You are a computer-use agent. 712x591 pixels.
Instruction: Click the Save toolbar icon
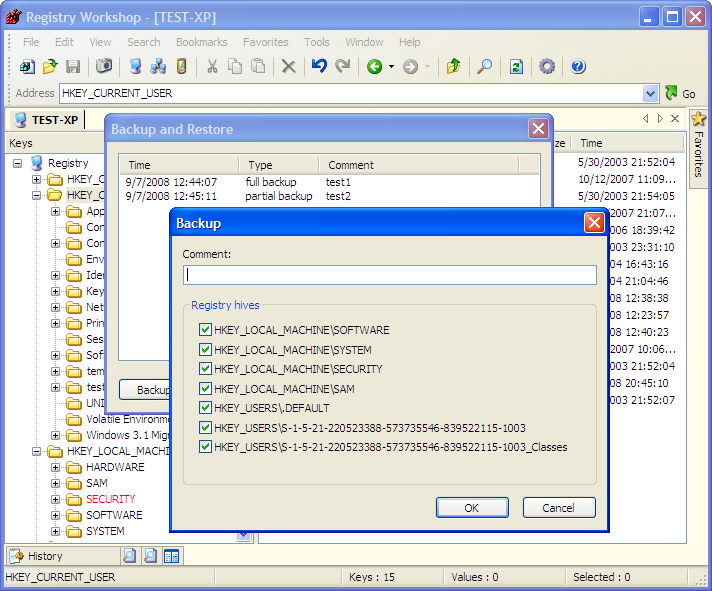tap(73, 67)
